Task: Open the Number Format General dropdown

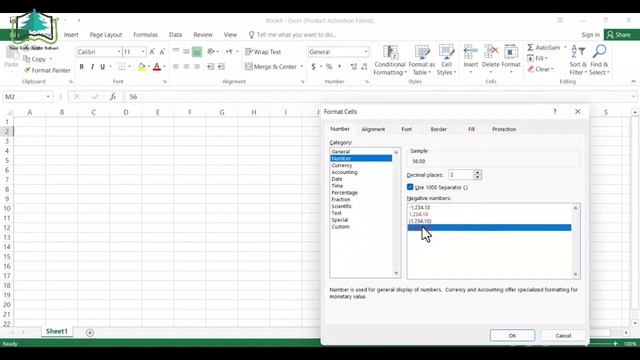Action: (x=366, y=52)
